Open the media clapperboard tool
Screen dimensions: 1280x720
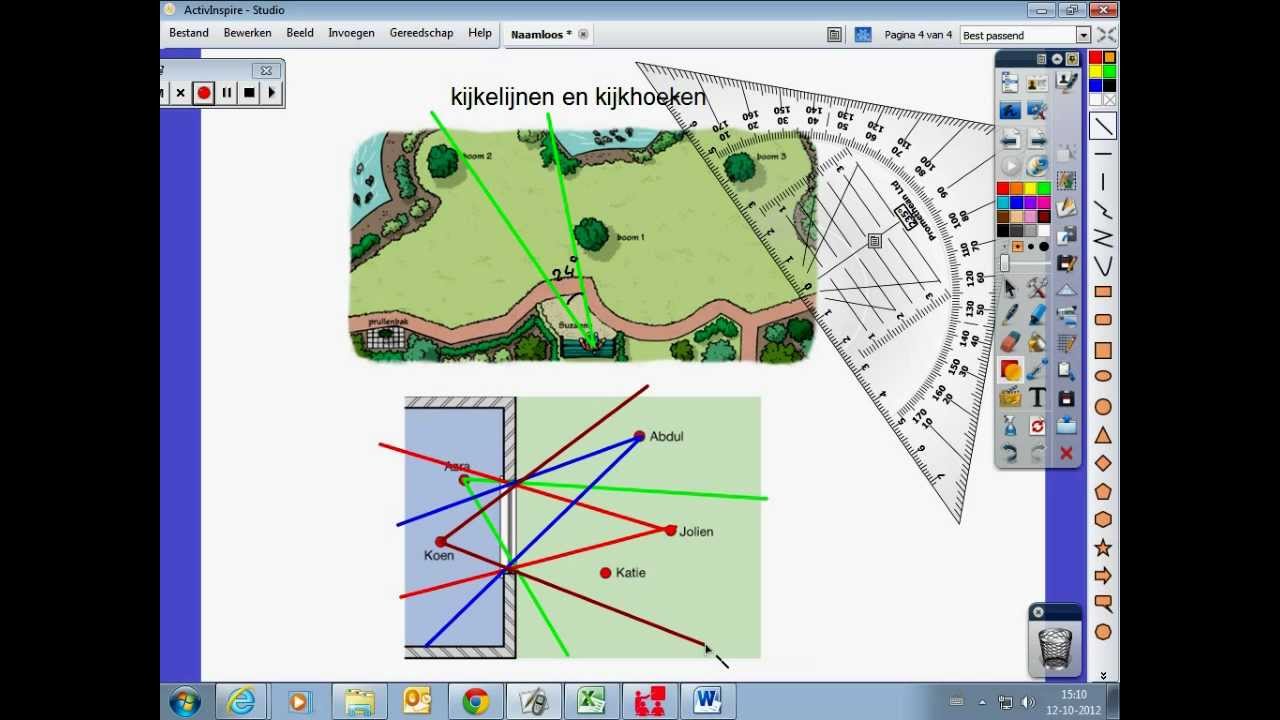1010,398
